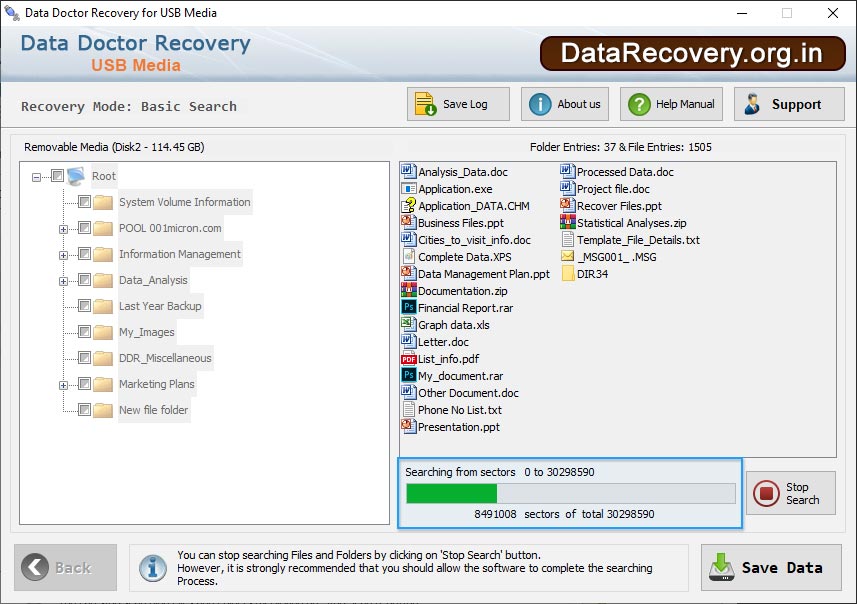The width and height of the screenshot is (857, 604).
Task: Check the Data_Analysis folder checkbox
Action: (84, 280)
